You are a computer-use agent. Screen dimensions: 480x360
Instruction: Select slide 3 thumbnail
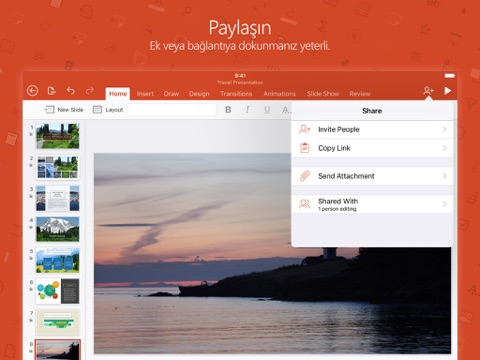(58, 198)
